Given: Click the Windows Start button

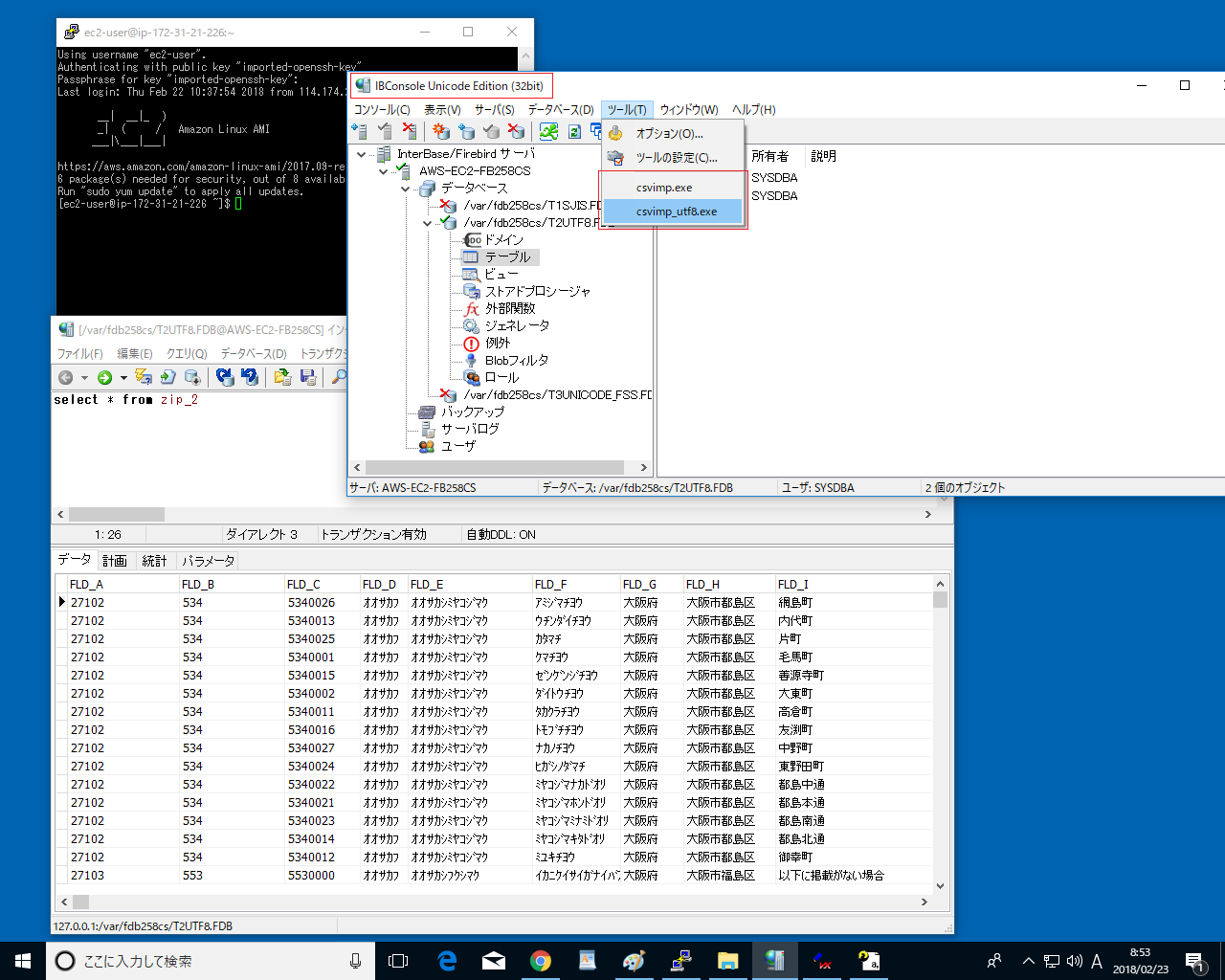Looking at the screenshot, I should click(x=23, y=961).
